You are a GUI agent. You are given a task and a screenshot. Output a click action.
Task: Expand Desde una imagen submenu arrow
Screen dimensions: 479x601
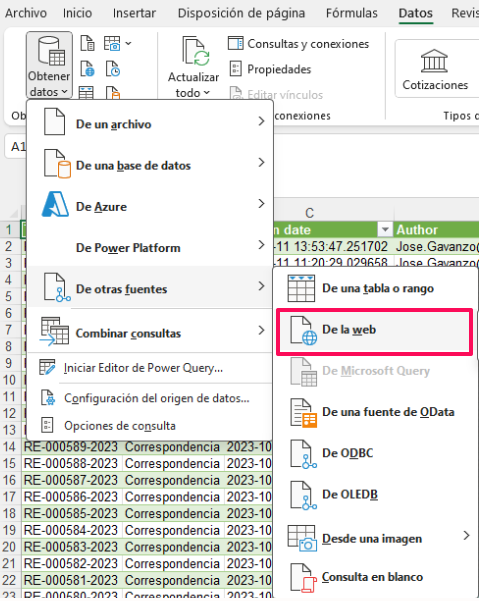(466, 535)
